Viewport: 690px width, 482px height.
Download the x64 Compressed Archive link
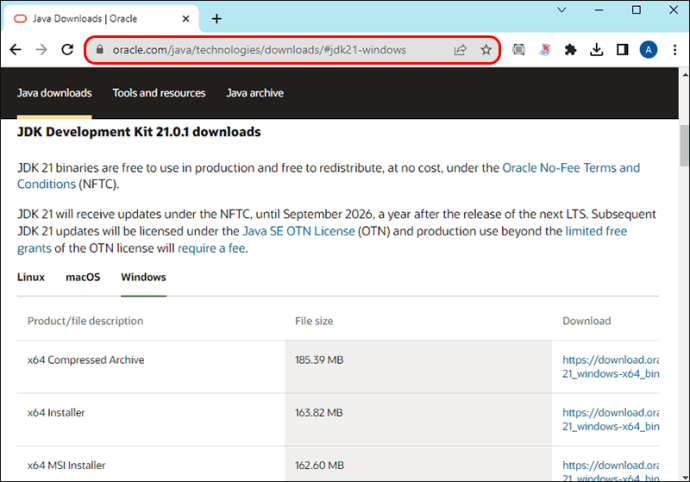tap(610, 367)
